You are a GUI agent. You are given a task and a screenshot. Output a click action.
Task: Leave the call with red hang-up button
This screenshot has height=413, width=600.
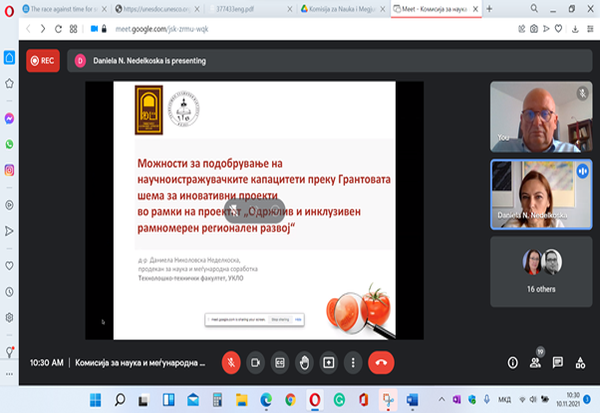click(381, 361)
